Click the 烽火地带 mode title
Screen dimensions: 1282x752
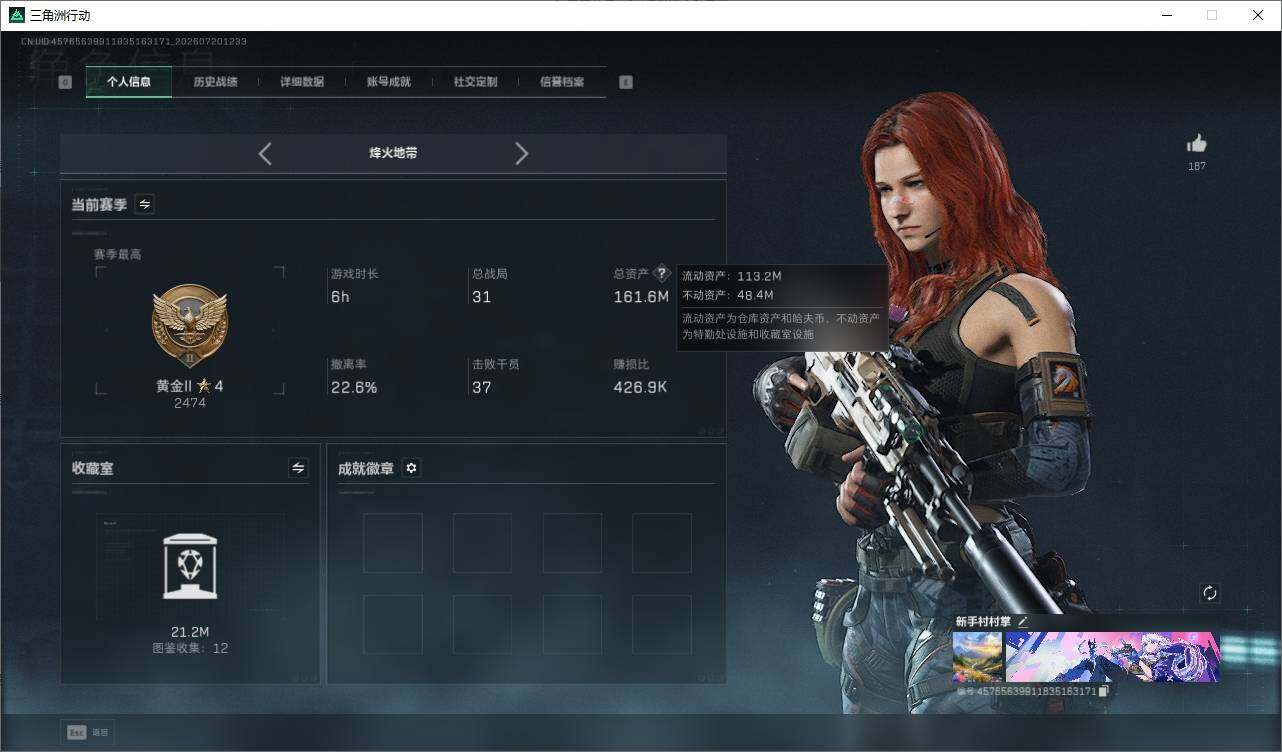point(393,153)
